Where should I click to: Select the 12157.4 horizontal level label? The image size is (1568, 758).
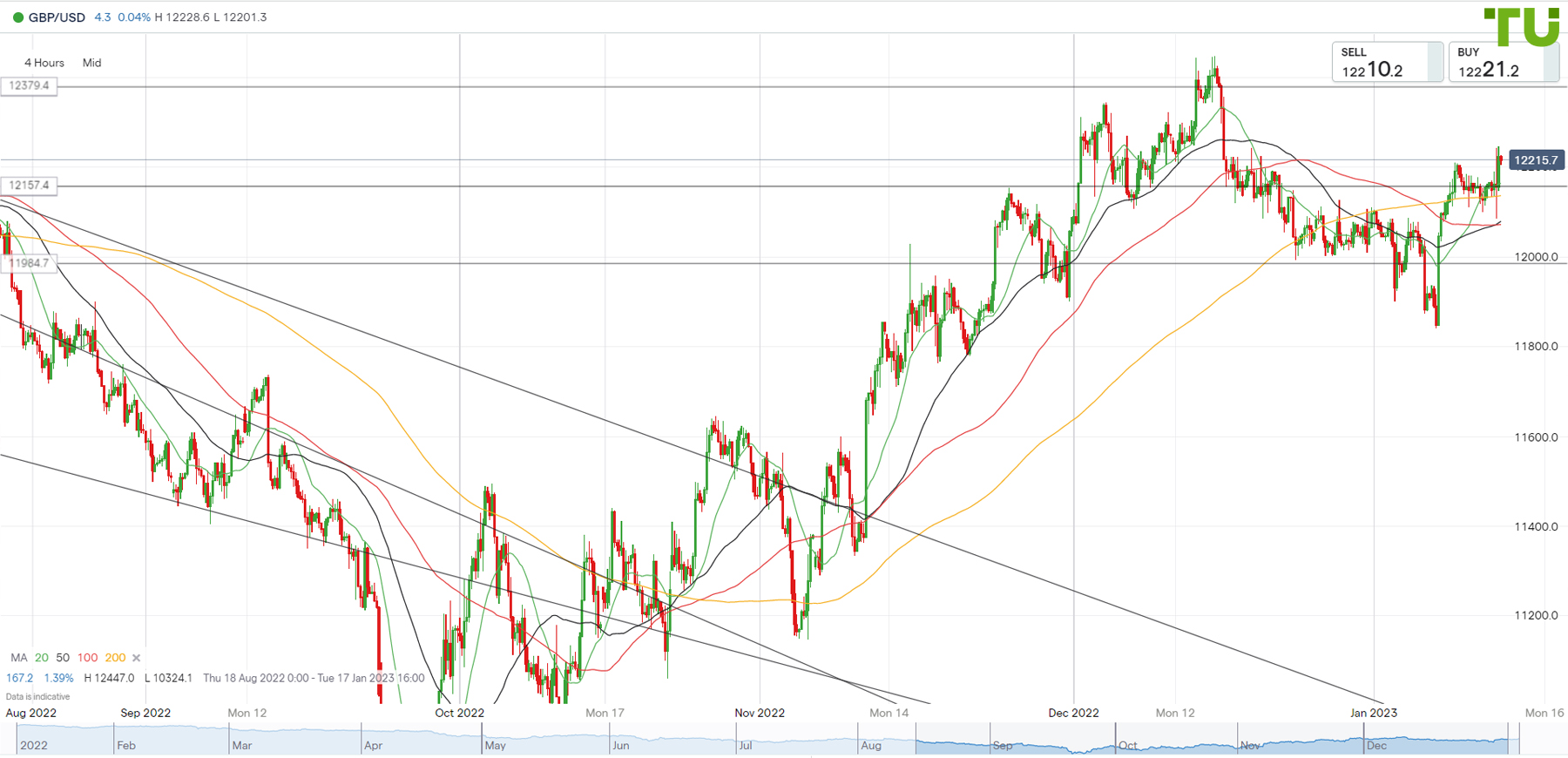[30, 186]
